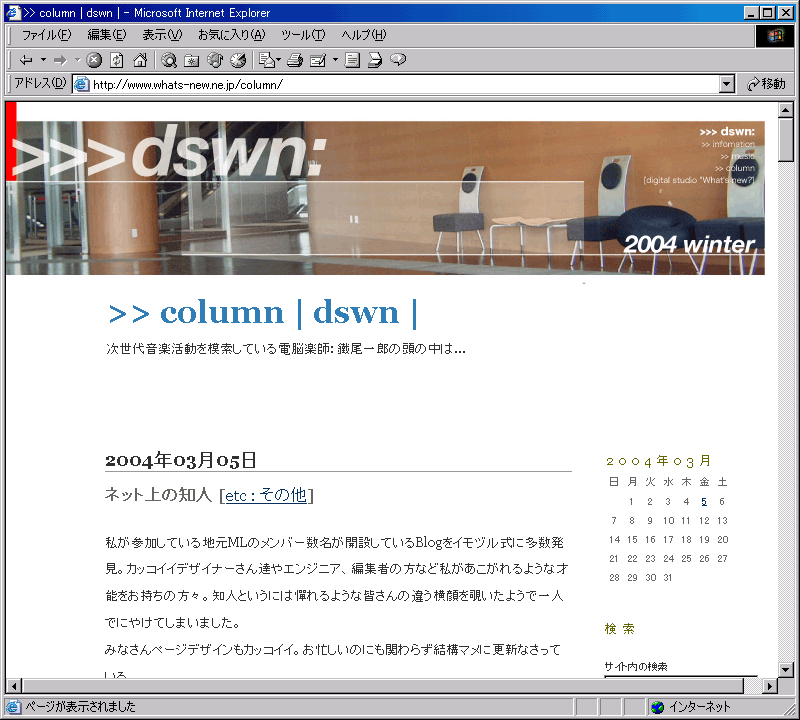Click the horizontal scrollbar left arrow
The image size is (800, 720).
point(14,686)
